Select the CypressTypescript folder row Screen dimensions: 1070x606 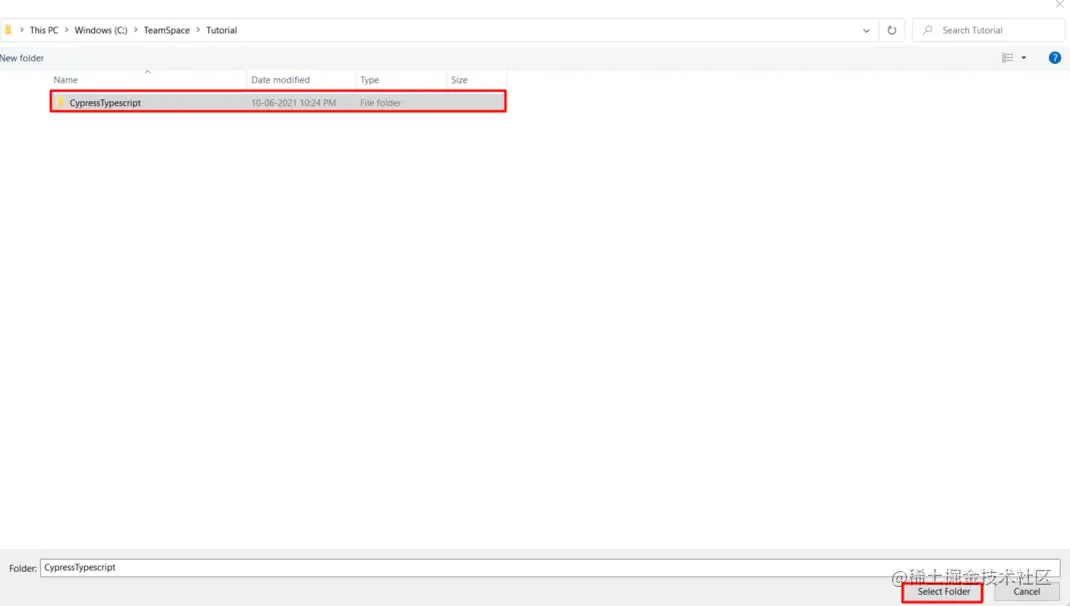tap(200, 101)
